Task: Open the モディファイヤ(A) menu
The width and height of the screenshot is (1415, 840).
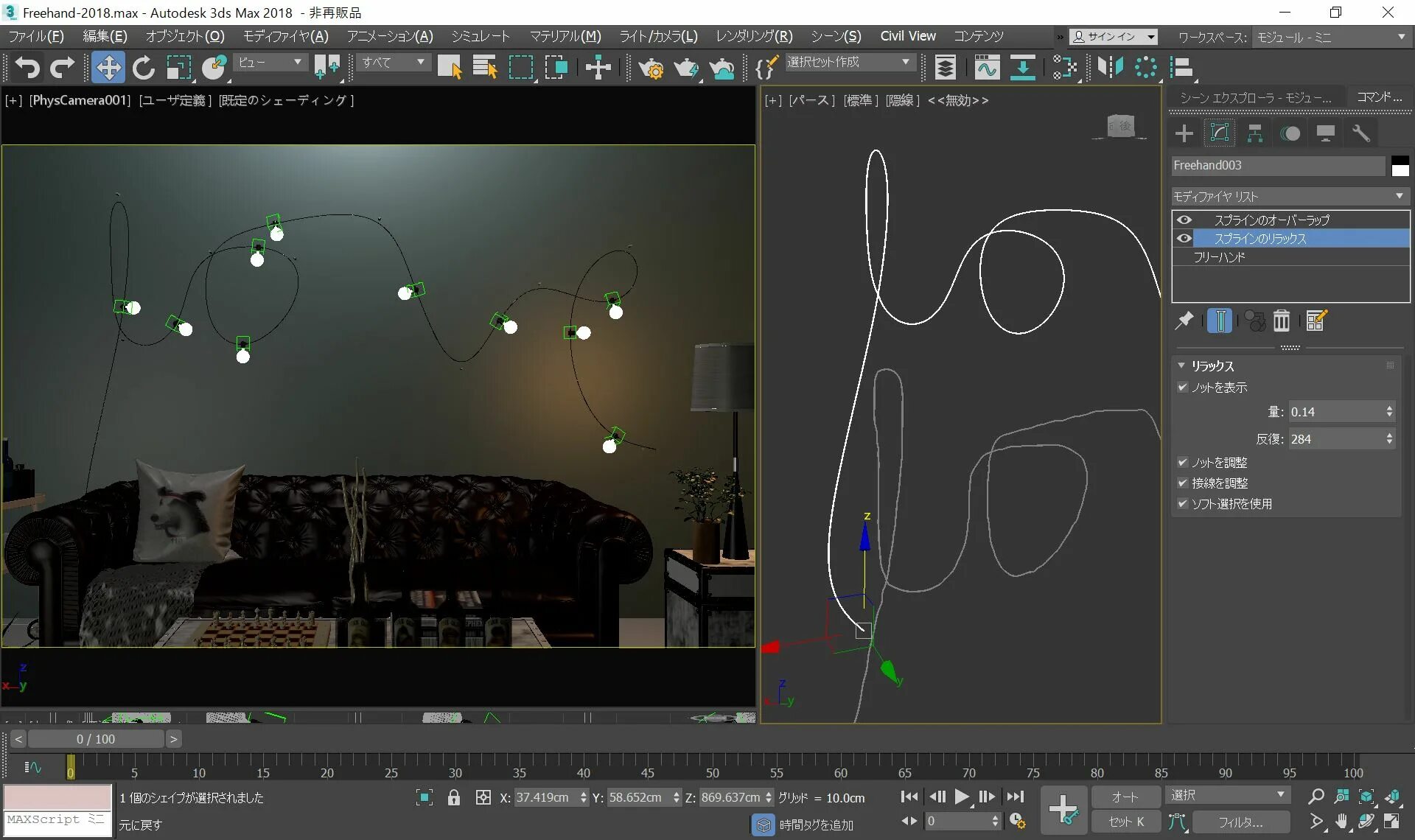Action: coord(286,36)
